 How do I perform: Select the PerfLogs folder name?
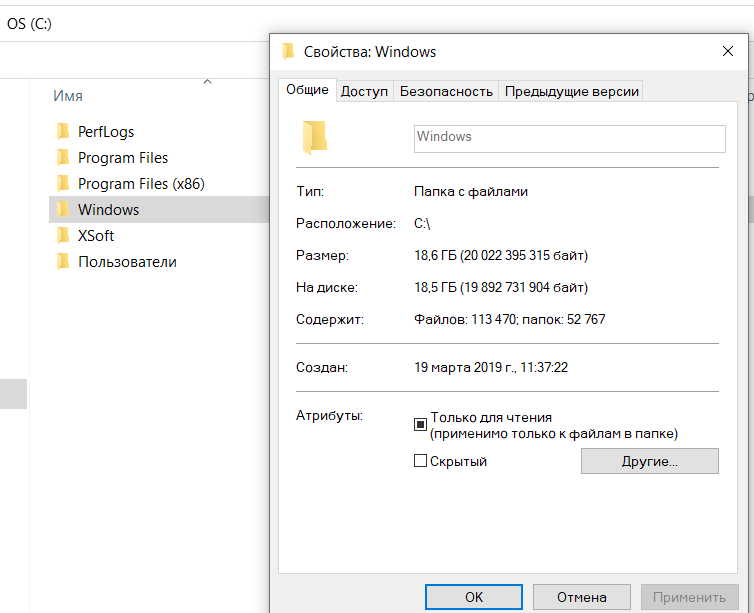(106, 132)
